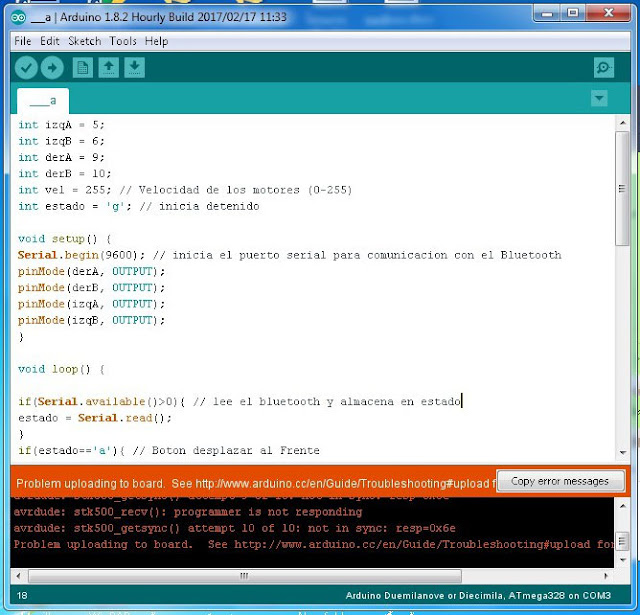
Task: Click the code editor vertical scrollbar thumb
Action: (x=622, y=188)
